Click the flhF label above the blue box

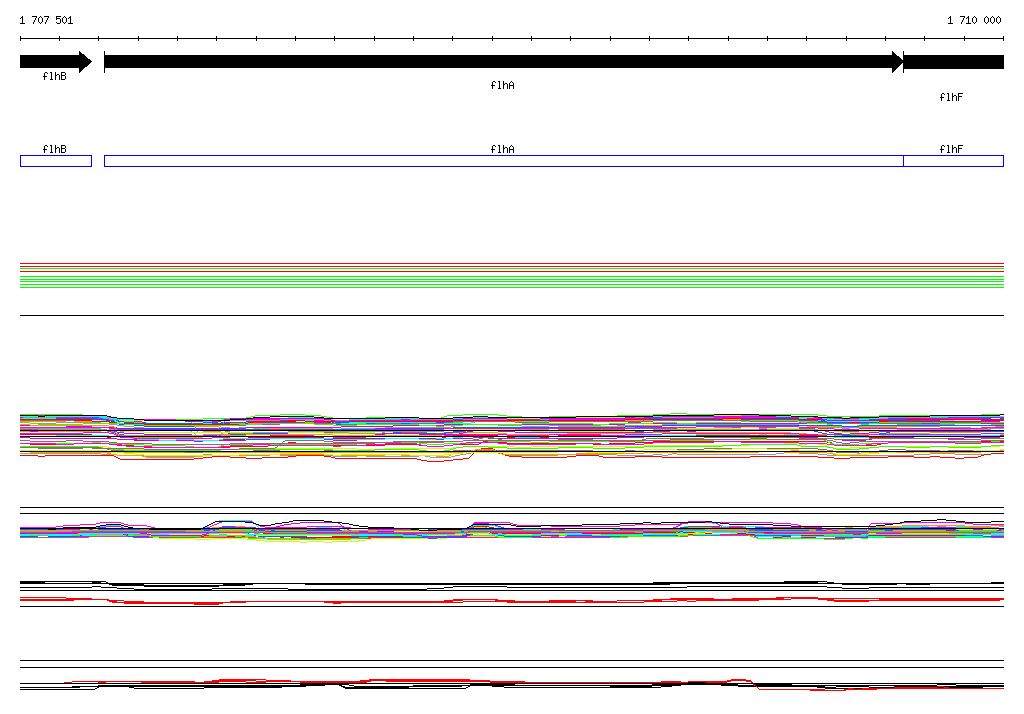951,150
